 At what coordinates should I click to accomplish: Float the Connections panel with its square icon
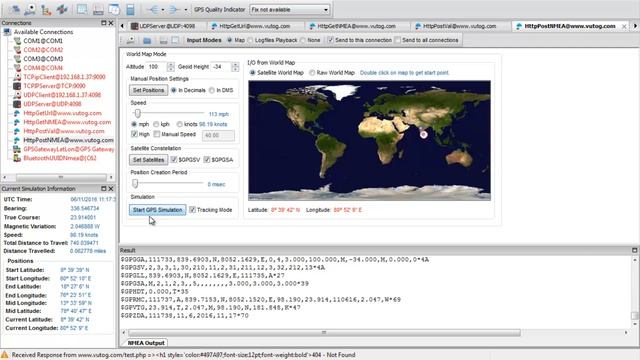[104, 23]
